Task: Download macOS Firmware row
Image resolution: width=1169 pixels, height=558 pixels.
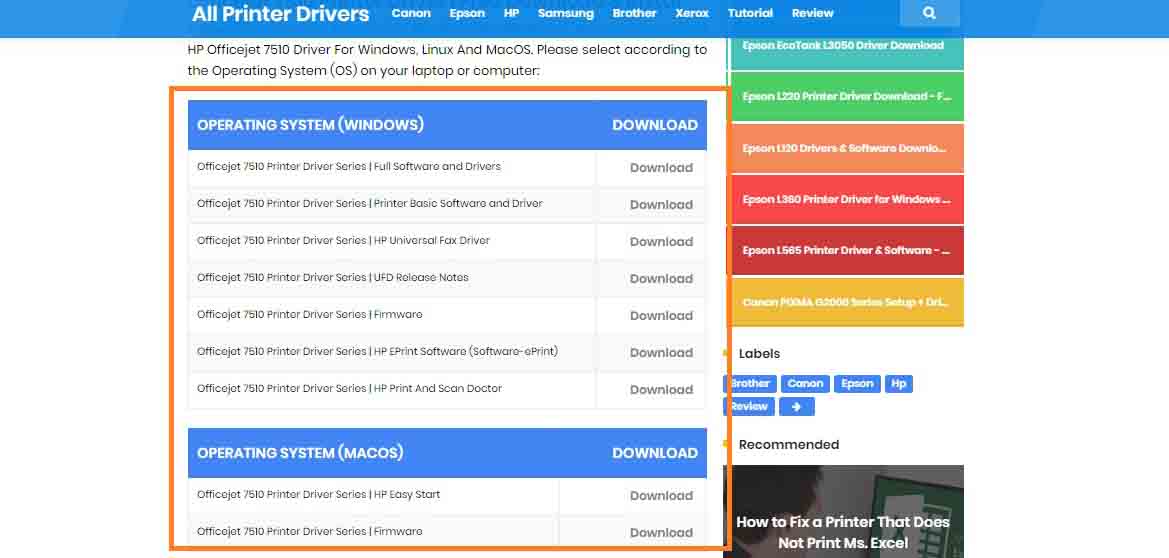Action: pos(661,533)
